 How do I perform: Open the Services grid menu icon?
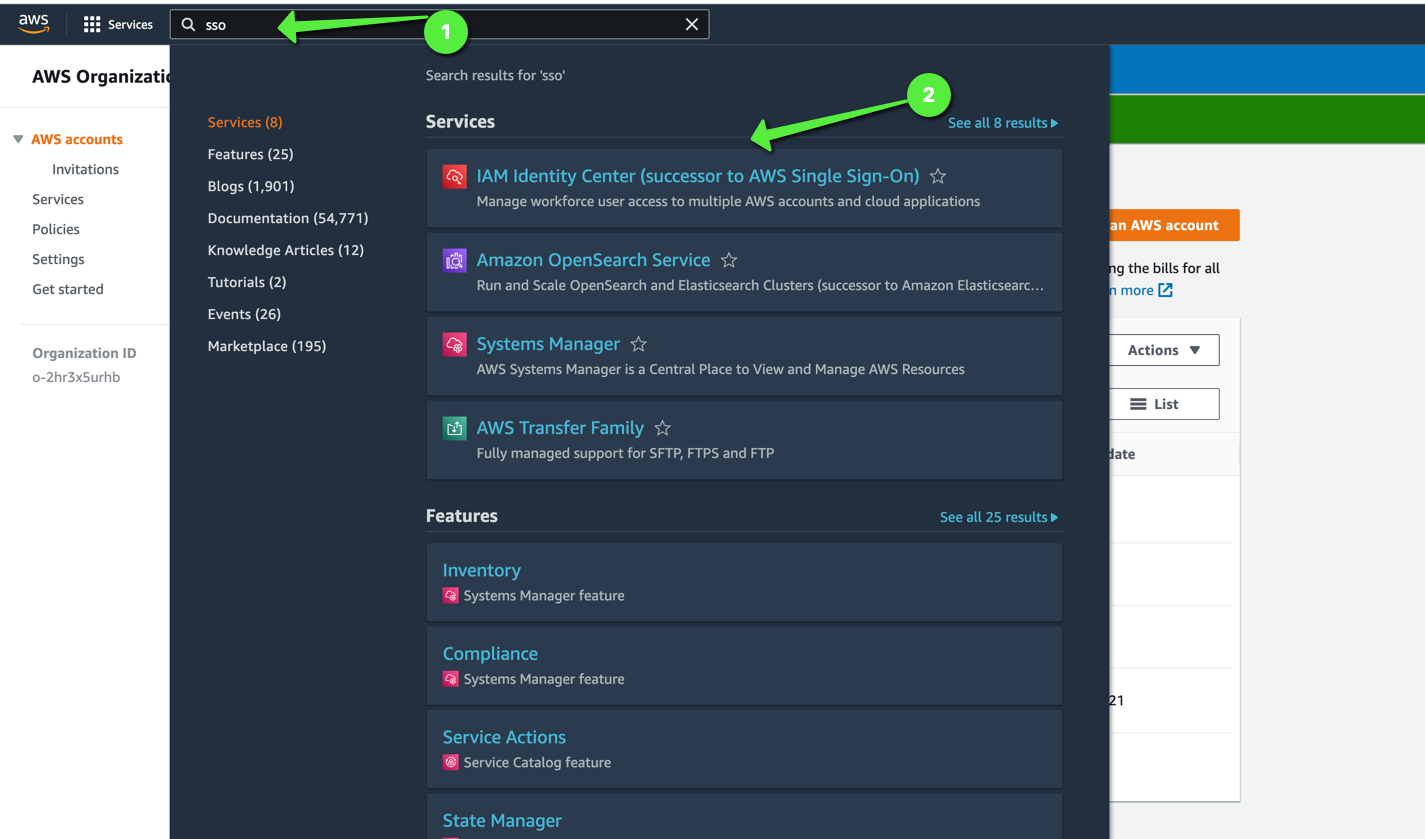(92, 25)
